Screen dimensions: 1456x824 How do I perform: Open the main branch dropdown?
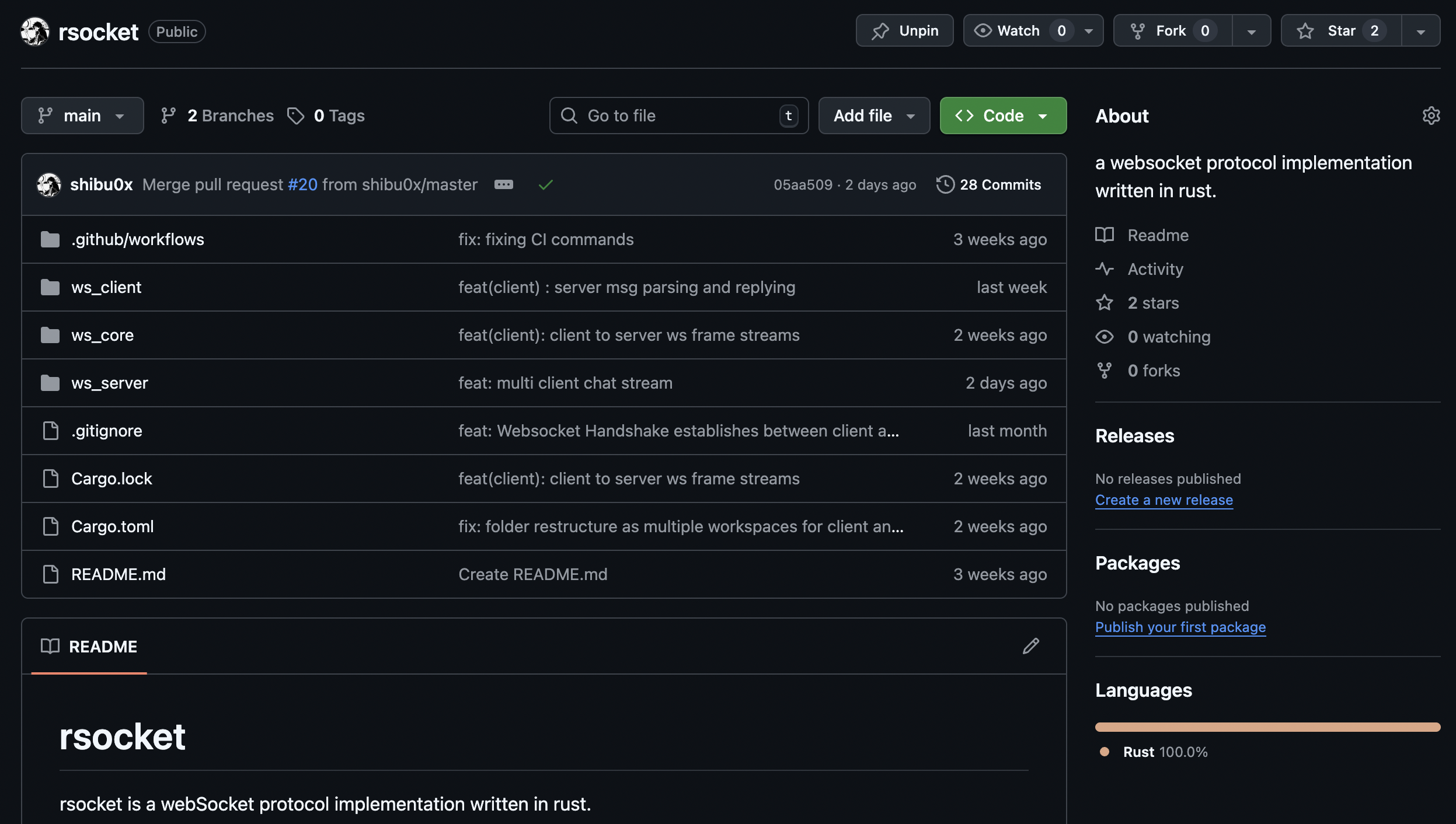(82, 116)
